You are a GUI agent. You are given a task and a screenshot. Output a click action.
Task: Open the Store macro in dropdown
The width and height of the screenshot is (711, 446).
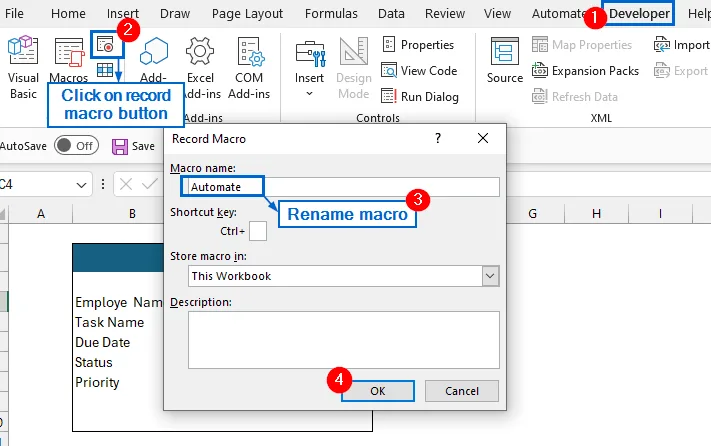tap(490, 276)
